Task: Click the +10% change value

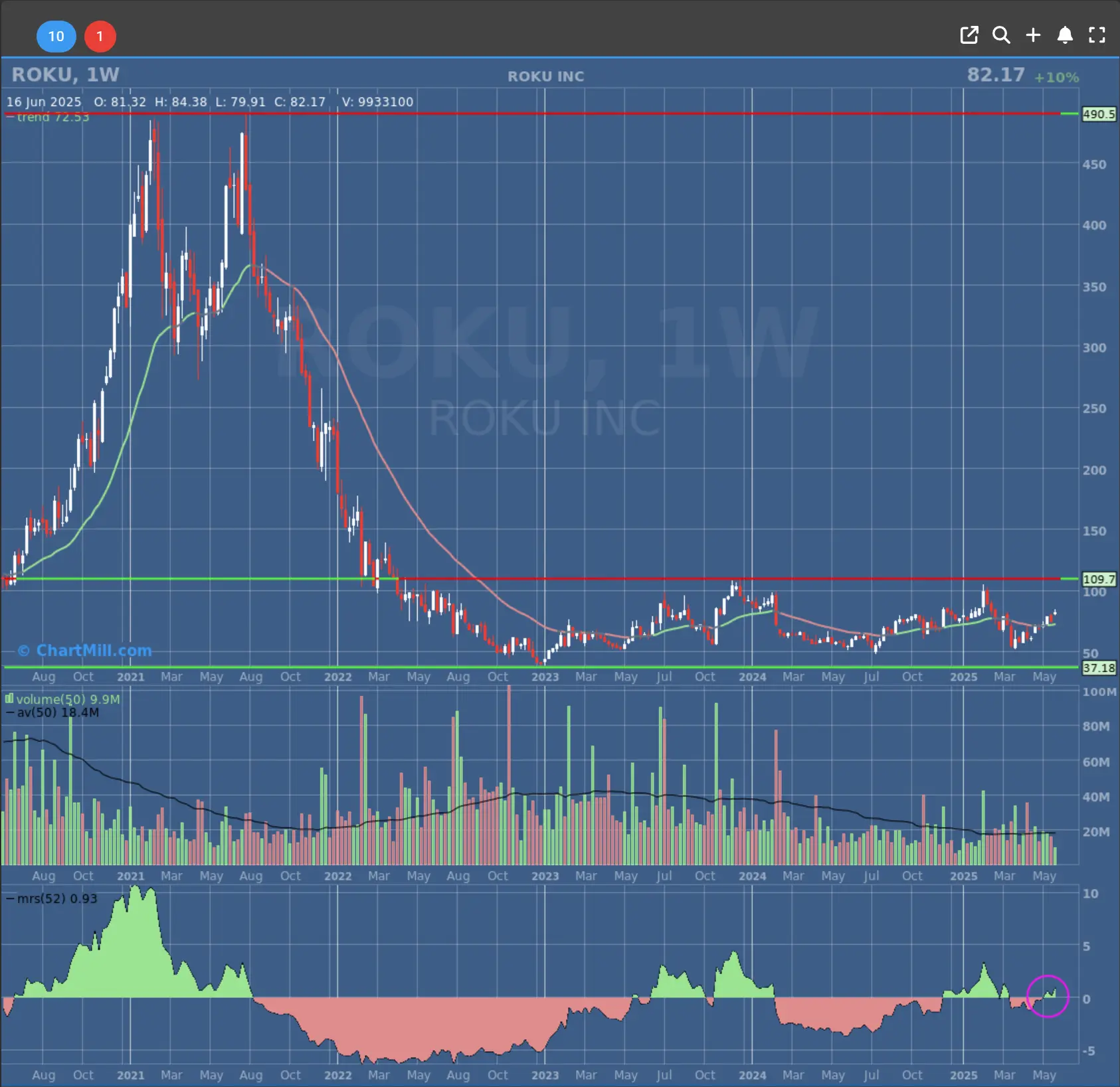Action: point(1056,77)
